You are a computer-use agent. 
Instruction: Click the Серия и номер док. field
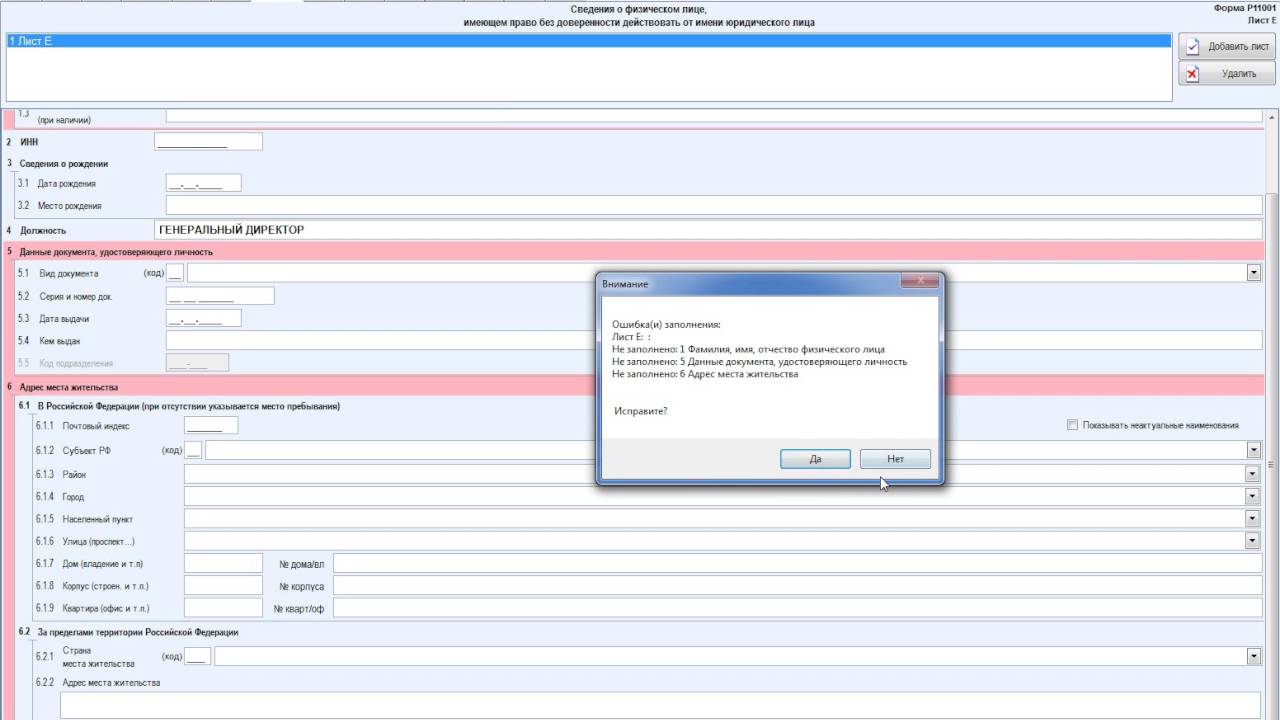pos(220,296)
